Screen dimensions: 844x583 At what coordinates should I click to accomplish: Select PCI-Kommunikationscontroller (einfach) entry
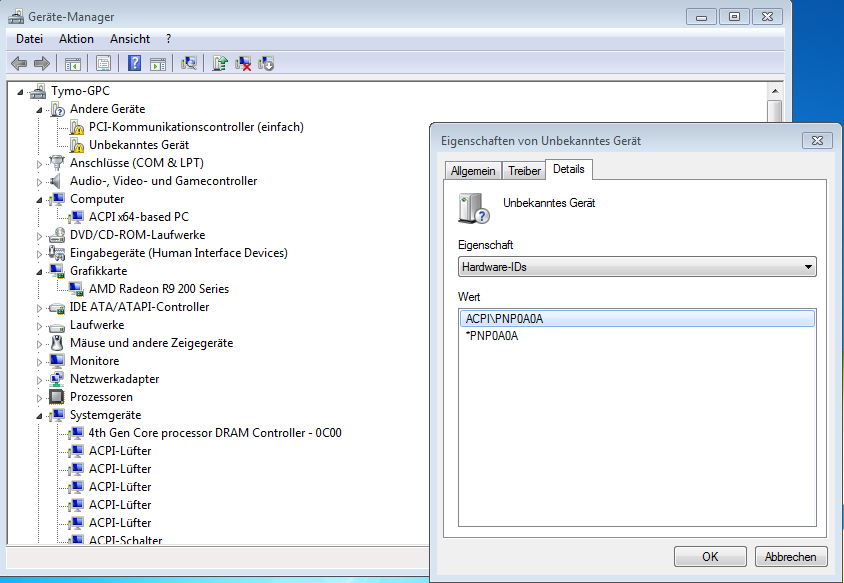[x=196, y=127]
